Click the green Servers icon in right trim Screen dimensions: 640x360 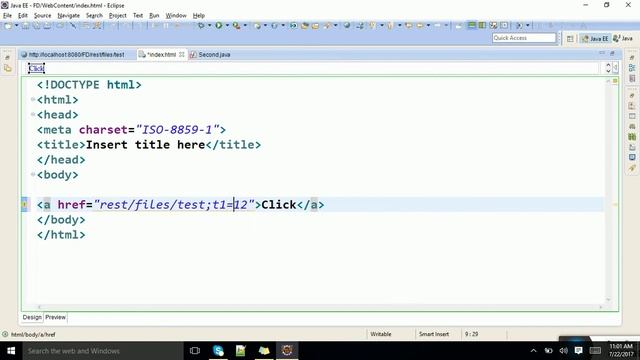(632, 137)
